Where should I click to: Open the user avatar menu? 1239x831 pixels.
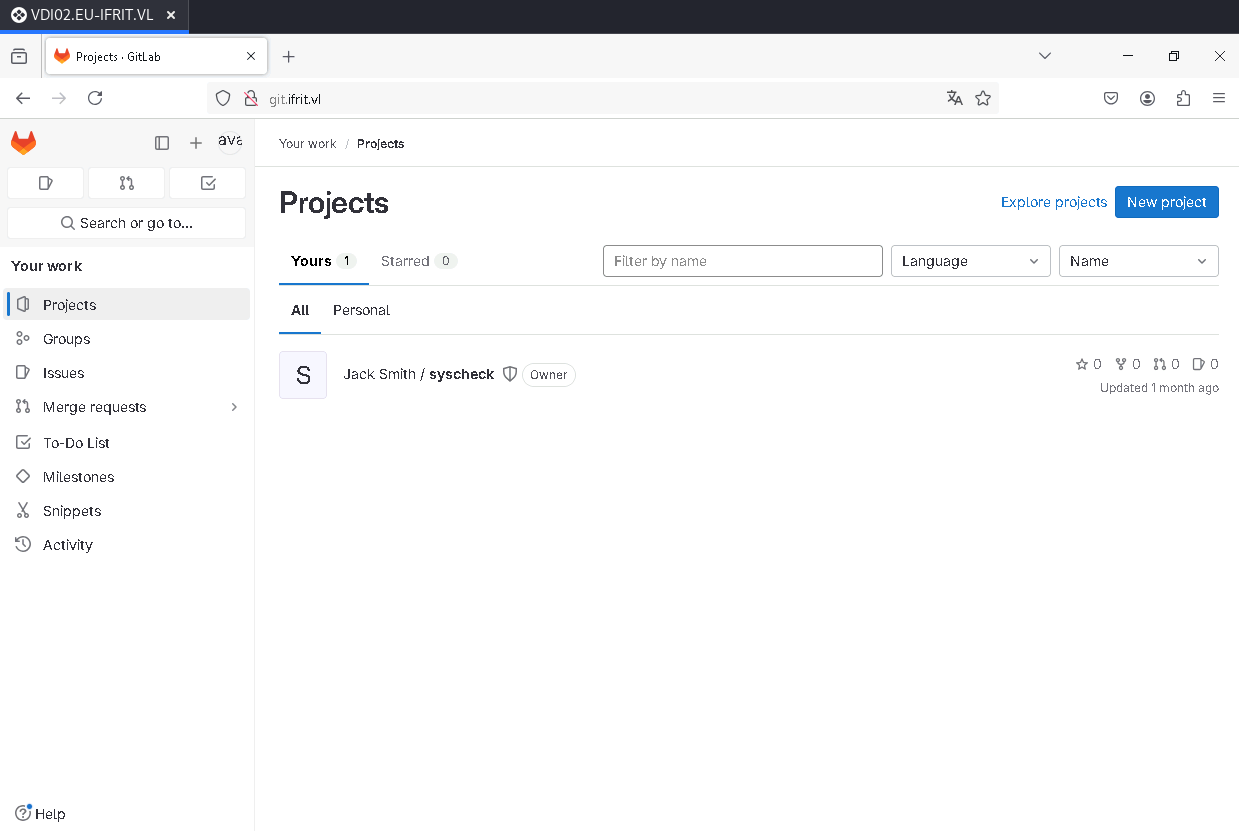click(x=230, y=142)
